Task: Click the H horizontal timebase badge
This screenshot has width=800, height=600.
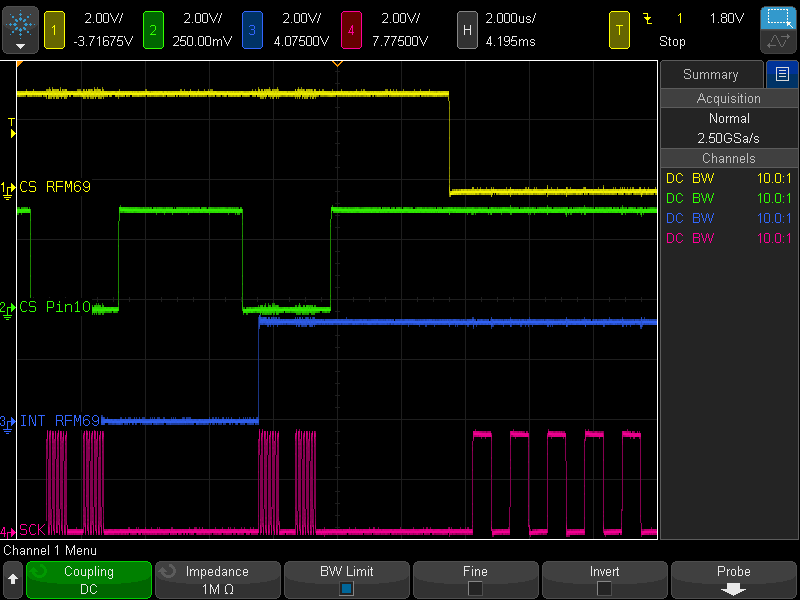Action: tap(466, 30)
